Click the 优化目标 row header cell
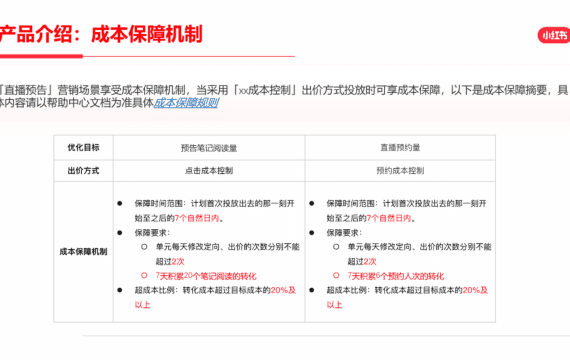The width and height of the screenshot is (570, 360). click(x=83, y=147)
